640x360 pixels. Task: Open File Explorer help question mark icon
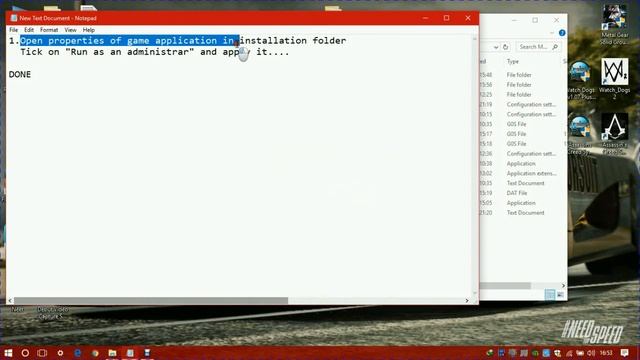[x=562, y=33]
